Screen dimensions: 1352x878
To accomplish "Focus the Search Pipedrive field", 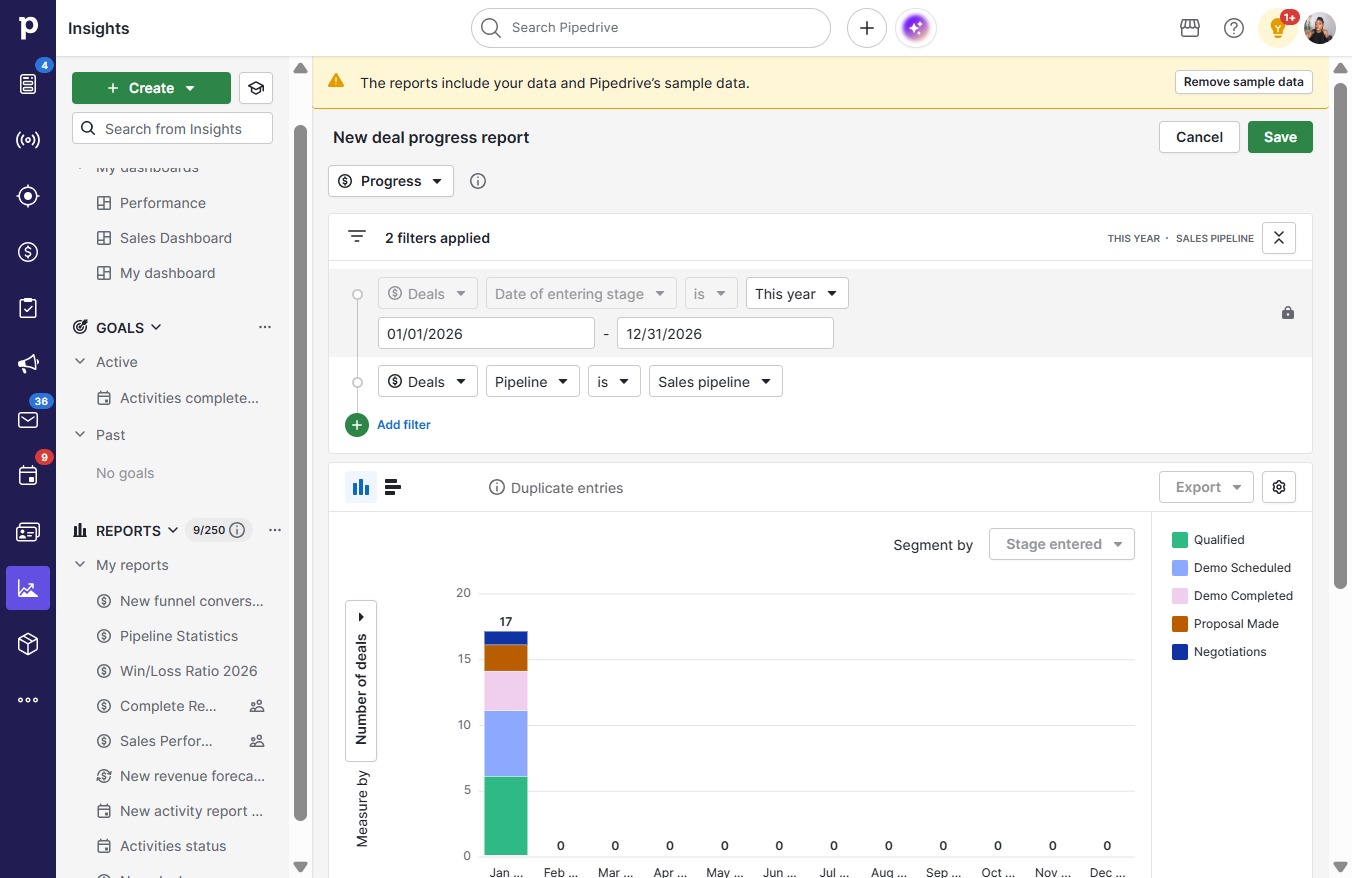I will coord(651,28).
